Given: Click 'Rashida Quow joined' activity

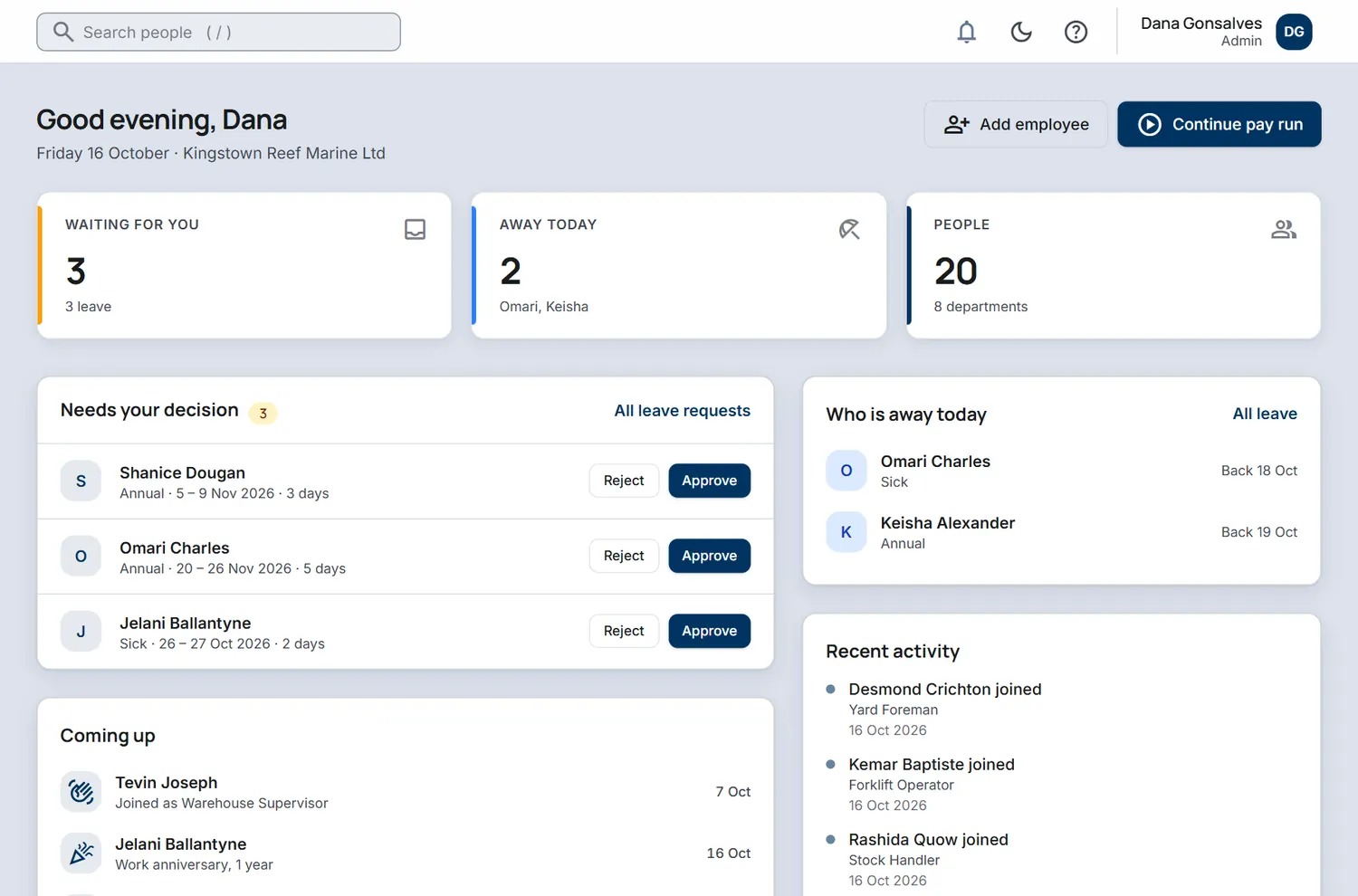Looking at the screenshot, I should [928, 840].
